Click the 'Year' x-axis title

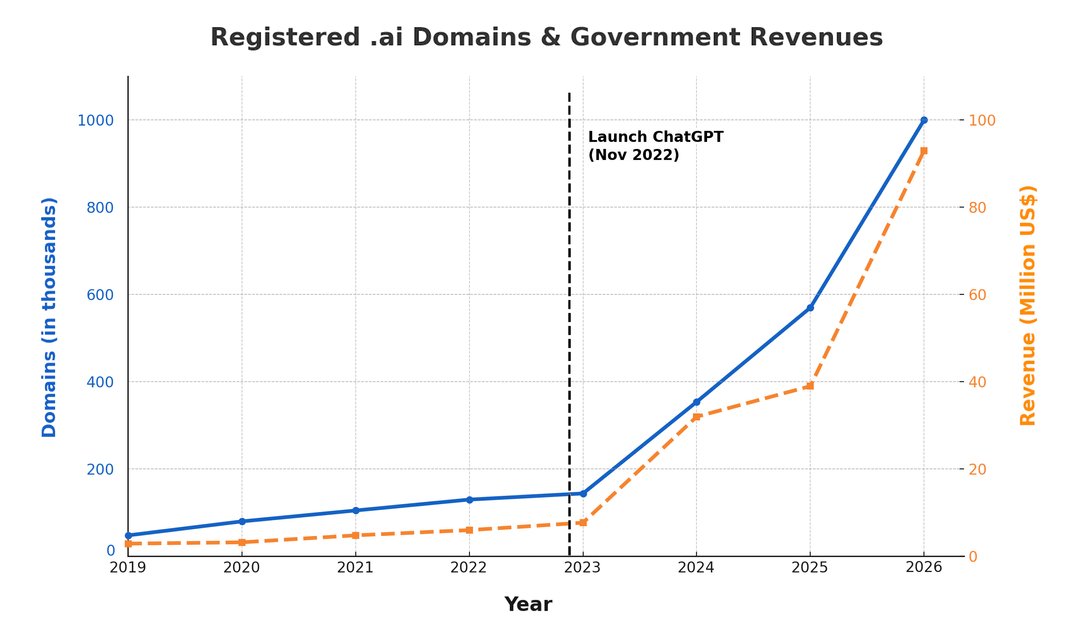point(528,605)
